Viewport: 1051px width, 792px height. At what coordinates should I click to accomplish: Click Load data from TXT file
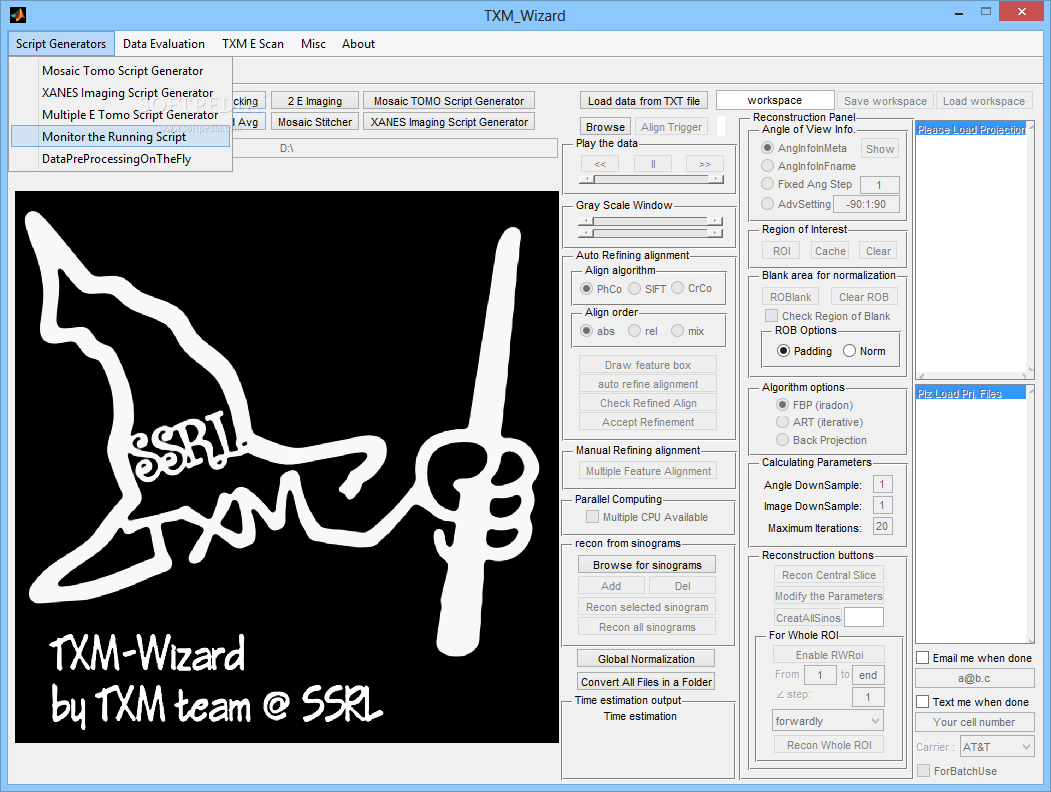click(643, 101)
